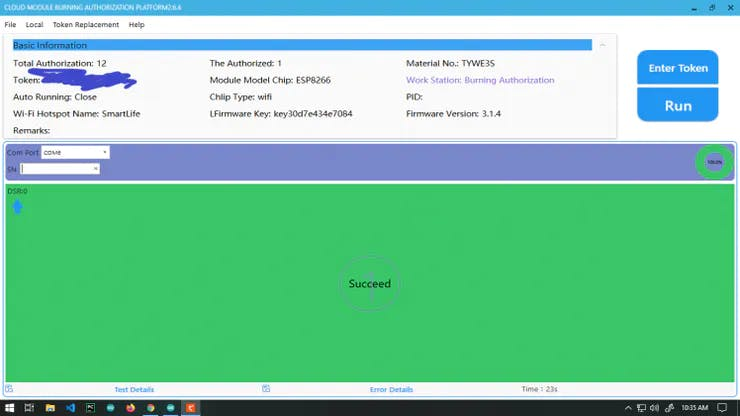
Task: Click 'Chlip Type: wifi' text
Action: [241, 97]
